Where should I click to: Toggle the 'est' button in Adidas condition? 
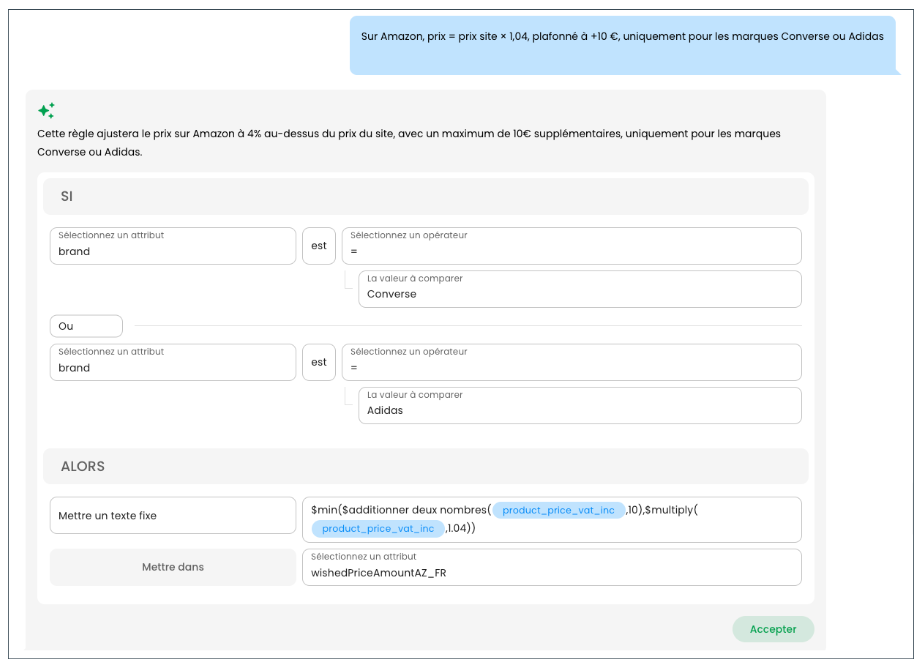pos(319,362)
